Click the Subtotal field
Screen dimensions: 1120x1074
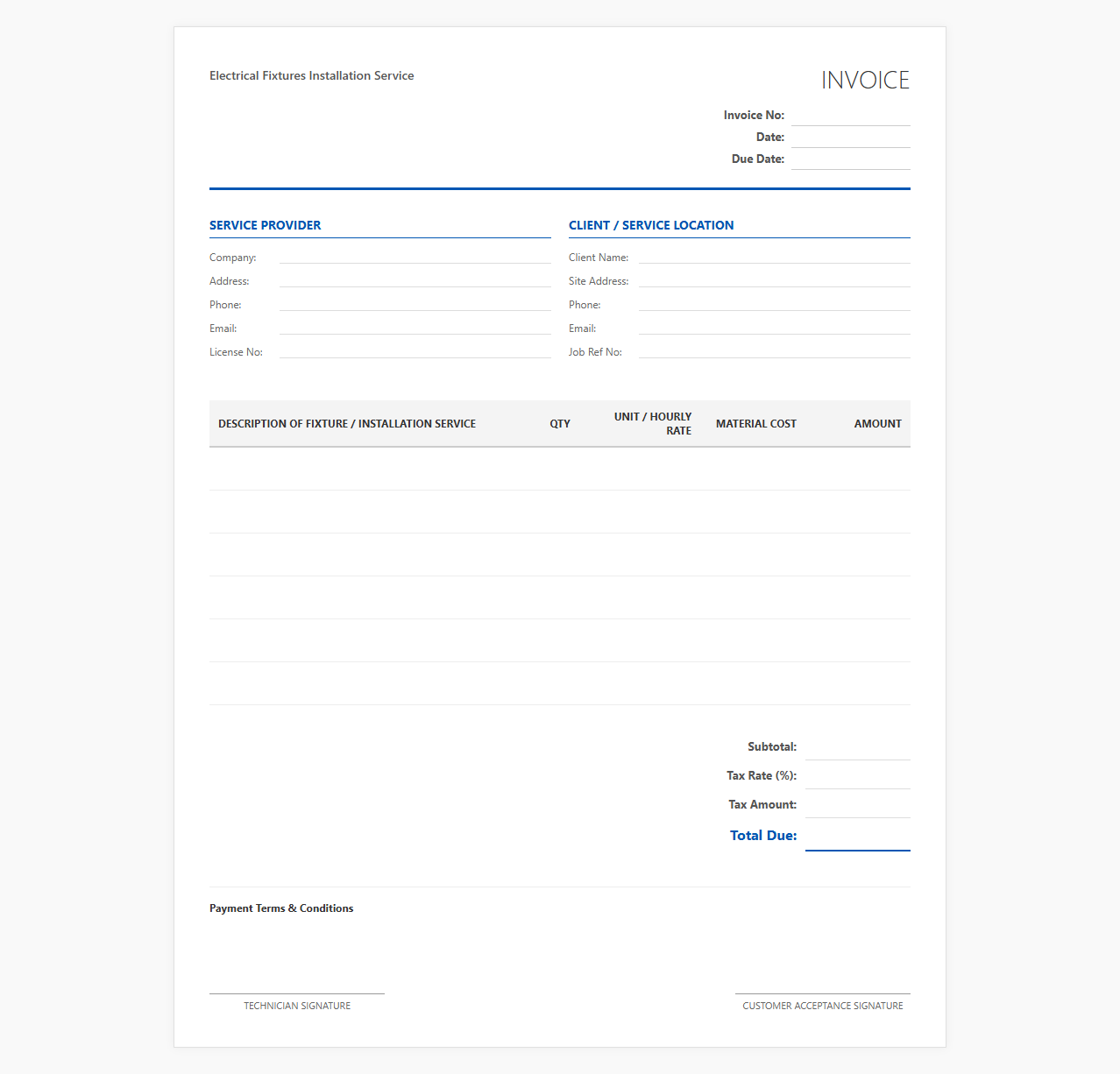[x=857, y=747]
